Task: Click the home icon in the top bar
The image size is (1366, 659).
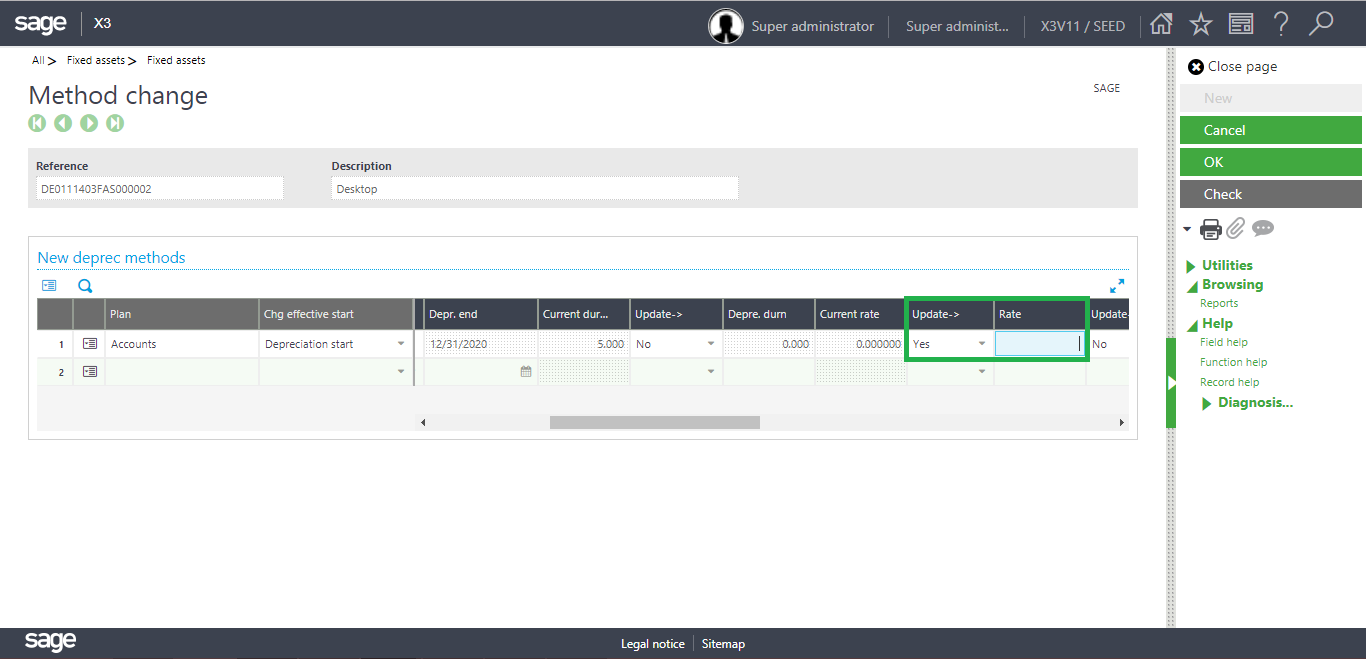Action: (x=1161, y=23)
